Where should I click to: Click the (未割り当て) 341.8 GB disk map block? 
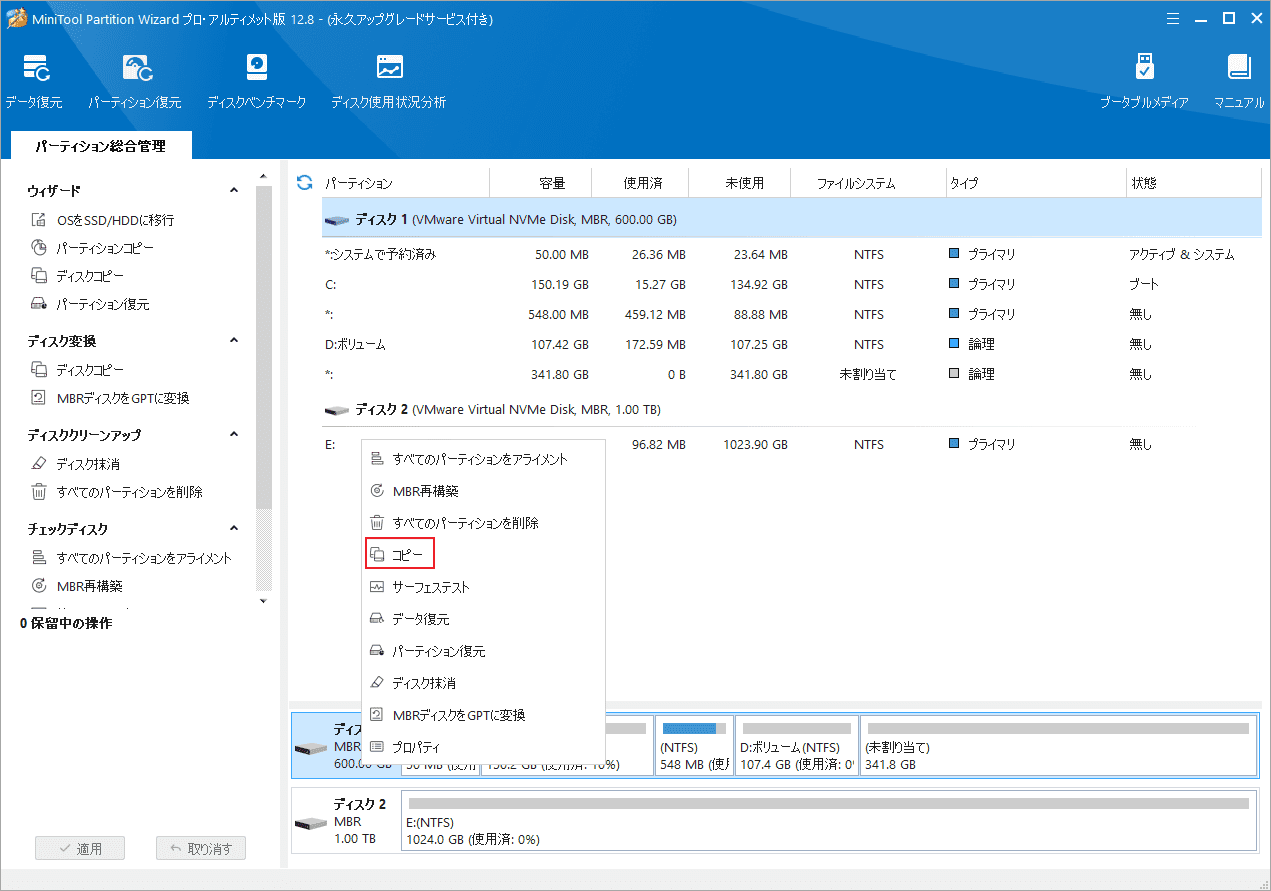(x=1058, y=746)
